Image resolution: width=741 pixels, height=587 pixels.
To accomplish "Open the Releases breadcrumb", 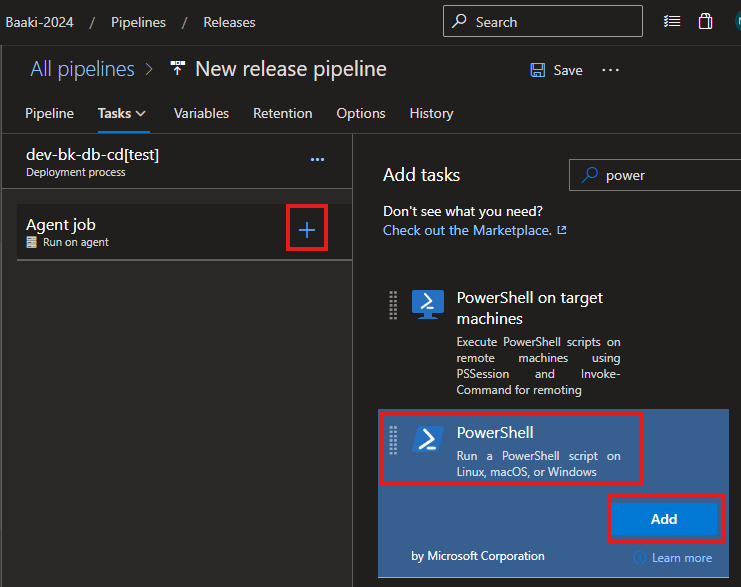I will pos(229,22).
